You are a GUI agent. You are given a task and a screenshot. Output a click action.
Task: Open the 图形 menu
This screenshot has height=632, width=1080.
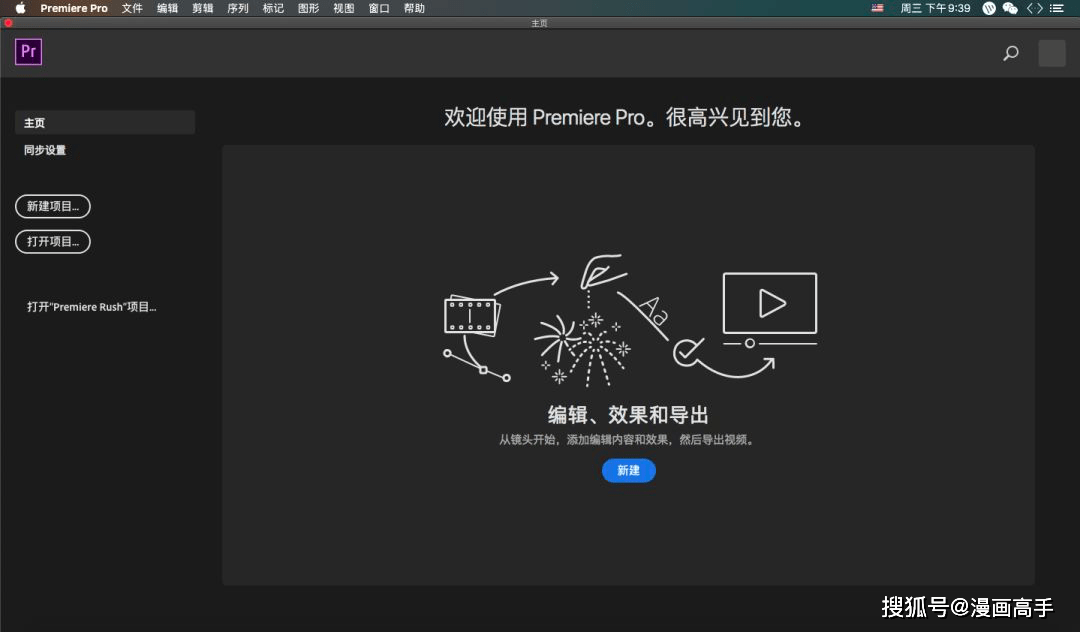click(308, 8)
